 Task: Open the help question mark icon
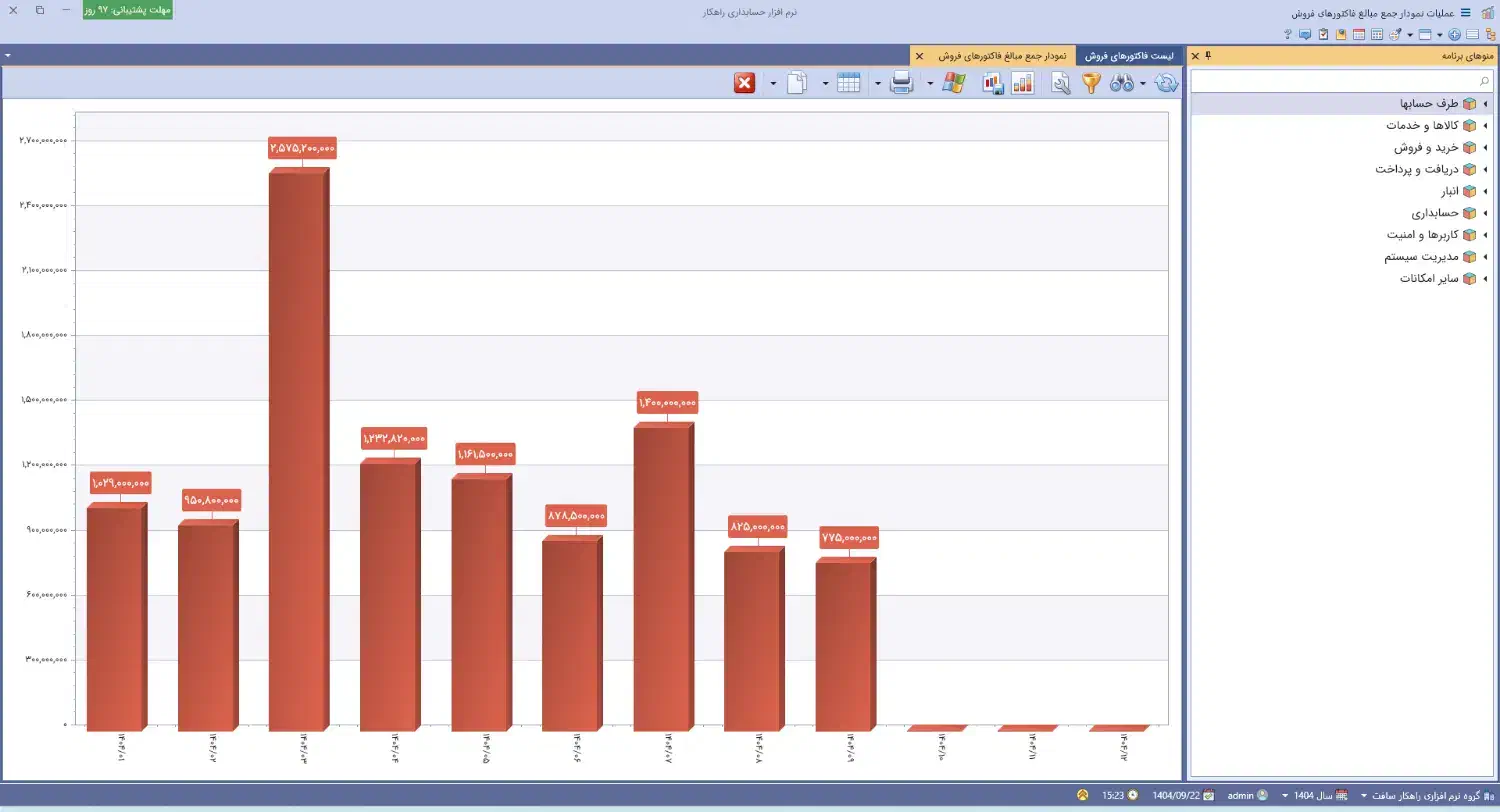1288,34
